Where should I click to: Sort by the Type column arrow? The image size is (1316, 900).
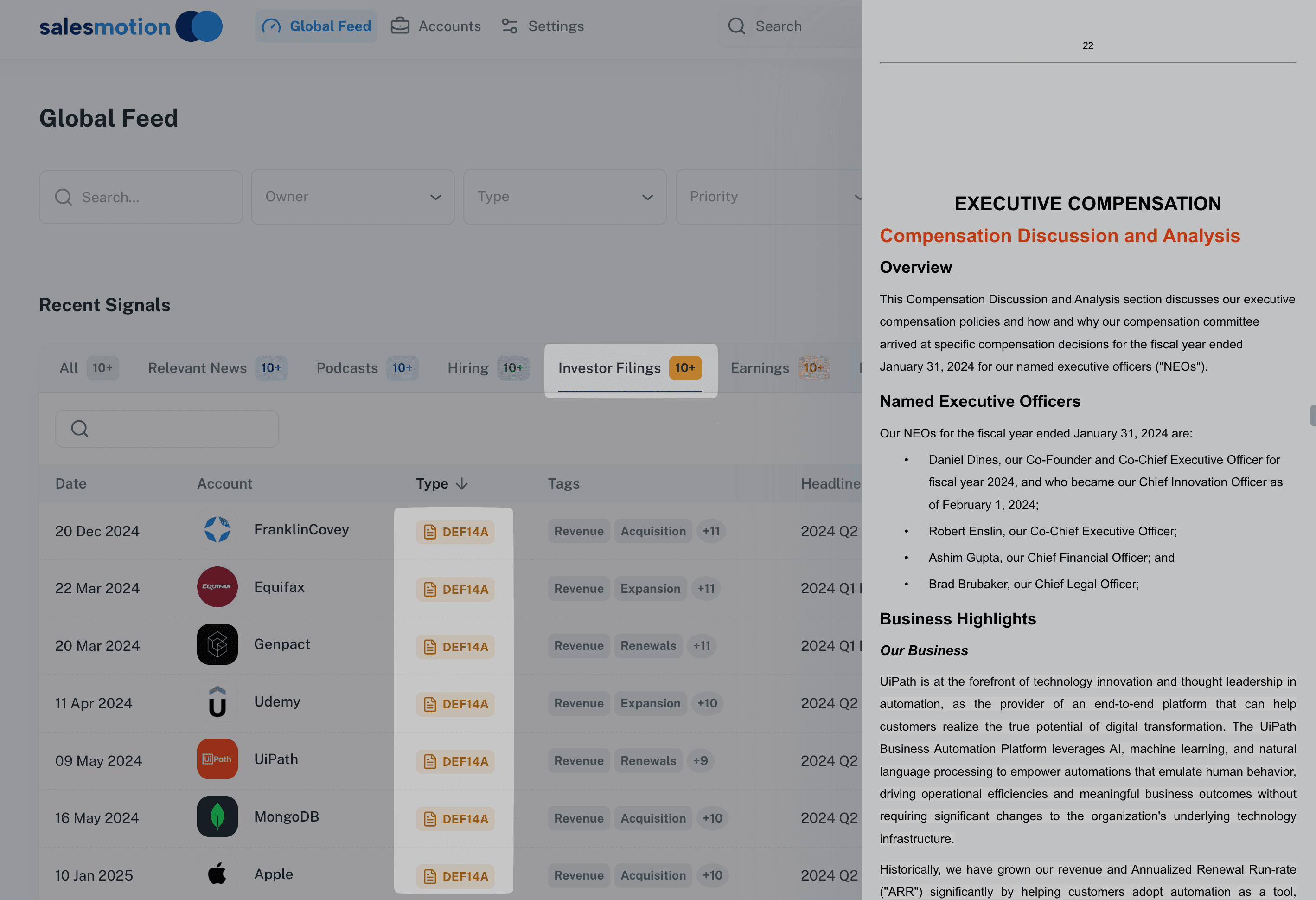[x=462, y=484]
